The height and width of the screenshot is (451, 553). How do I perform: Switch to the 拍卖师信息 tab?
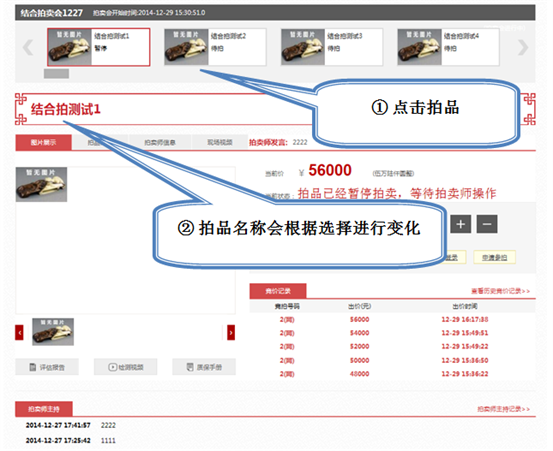160,142
